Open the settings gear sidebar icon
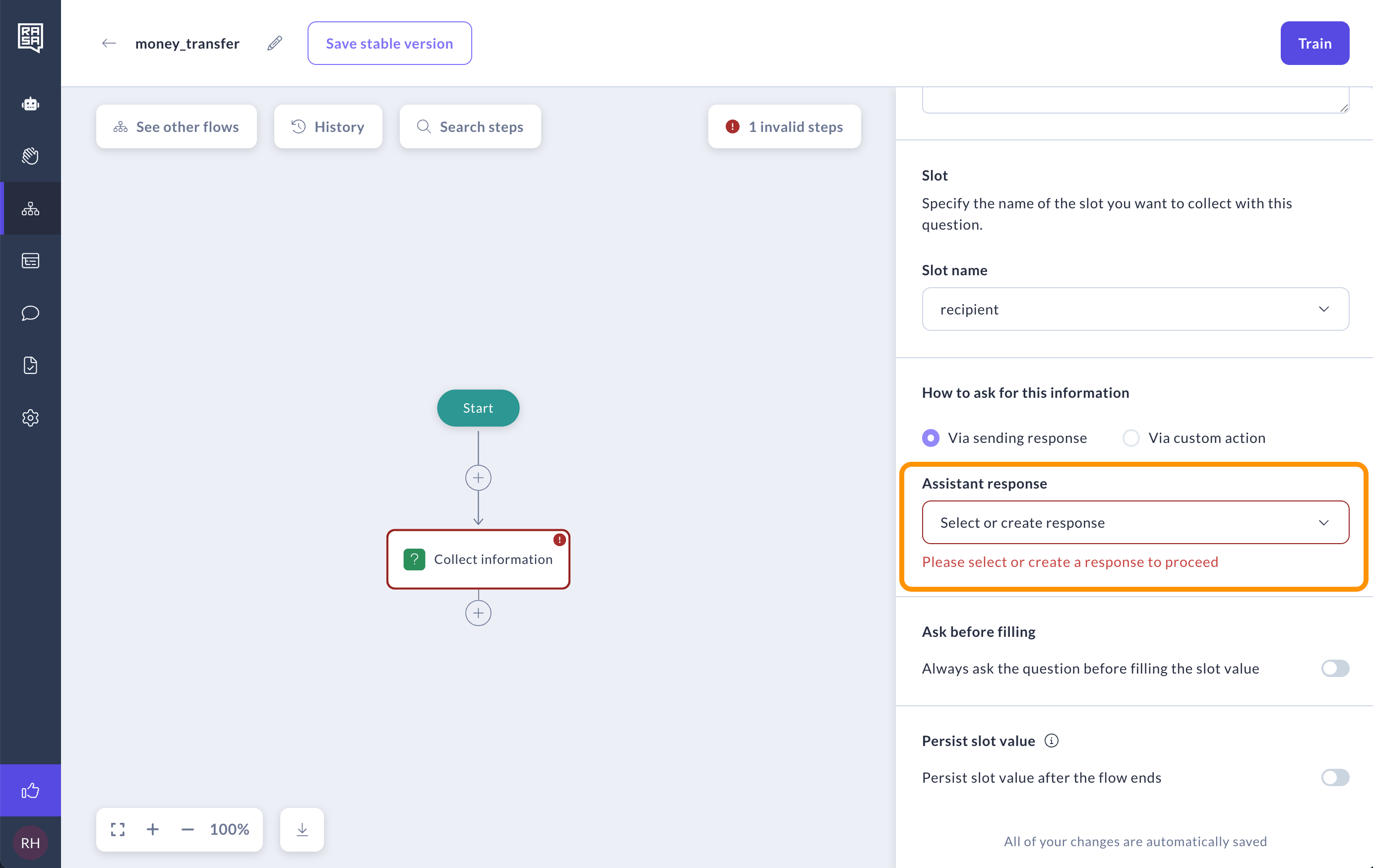1373x868 pixels. coord(30,418)
